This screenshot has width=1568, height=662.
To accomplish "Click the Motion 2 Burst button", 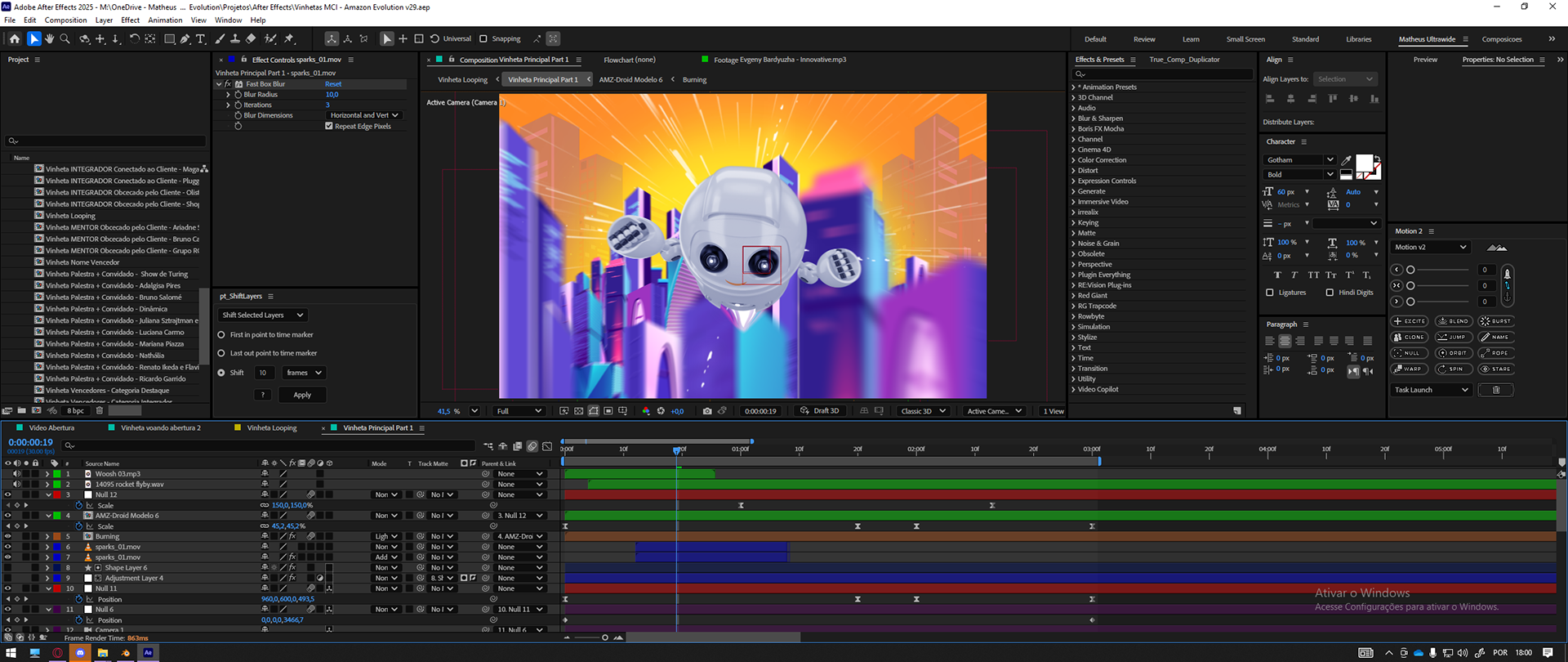I will [1496, 321].
